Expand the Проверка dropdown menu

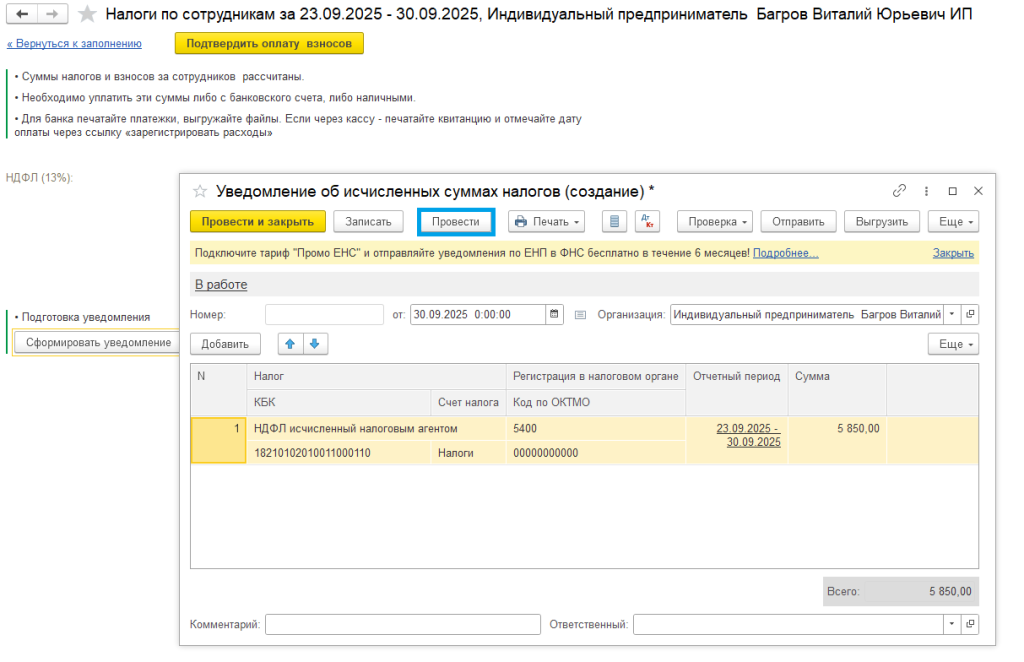pos(714,221)
